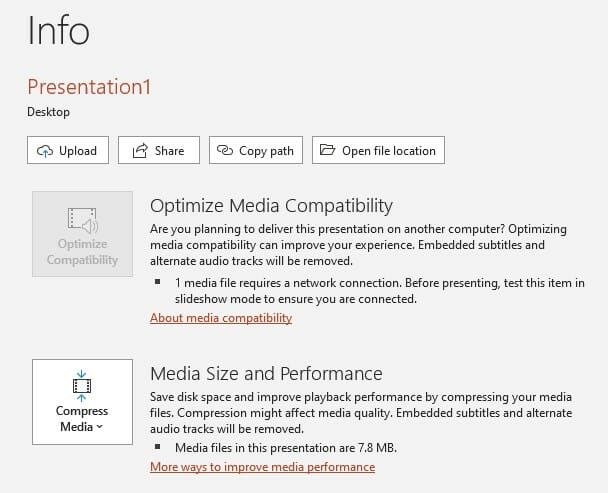This screenshot has height=493, width=608.
Task: Click the Desktop location text
Action: click(x=48, y=112)
